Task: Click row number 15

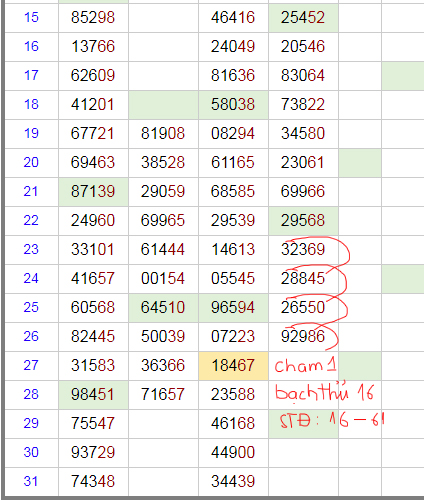Action: coord(31,18)
